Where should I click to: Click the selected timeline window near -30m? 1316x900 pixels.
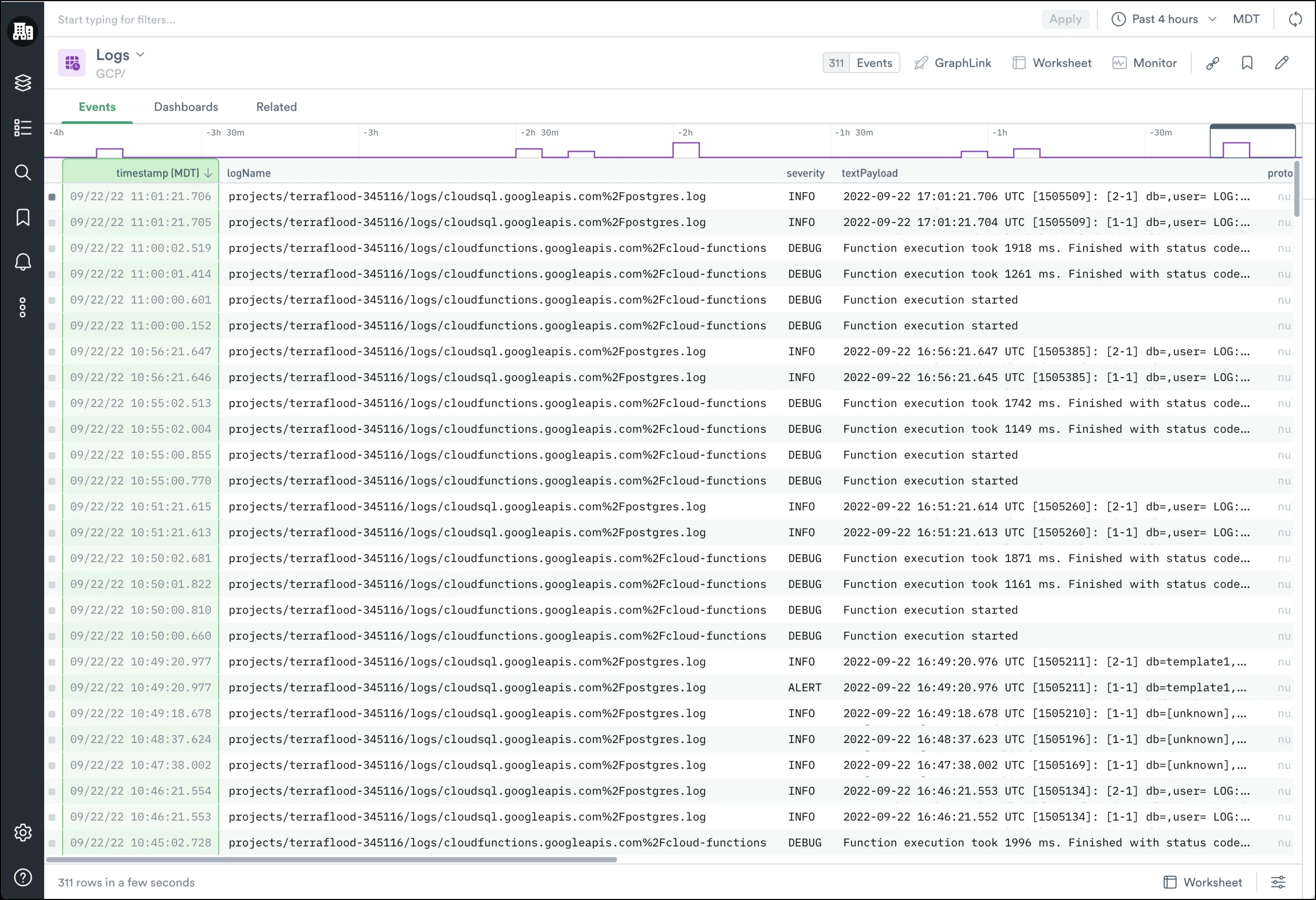click(1252, 141)
